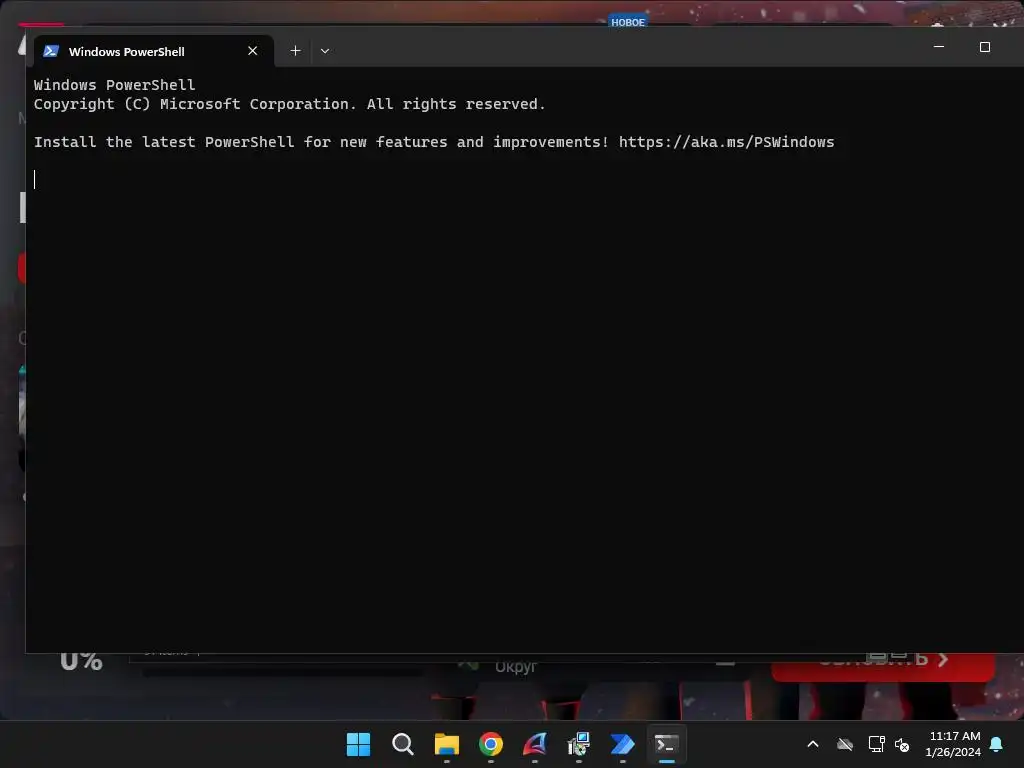Click the Terminal icon in the taskbar
Screen dimensions: 1024x768
[667, 744]
